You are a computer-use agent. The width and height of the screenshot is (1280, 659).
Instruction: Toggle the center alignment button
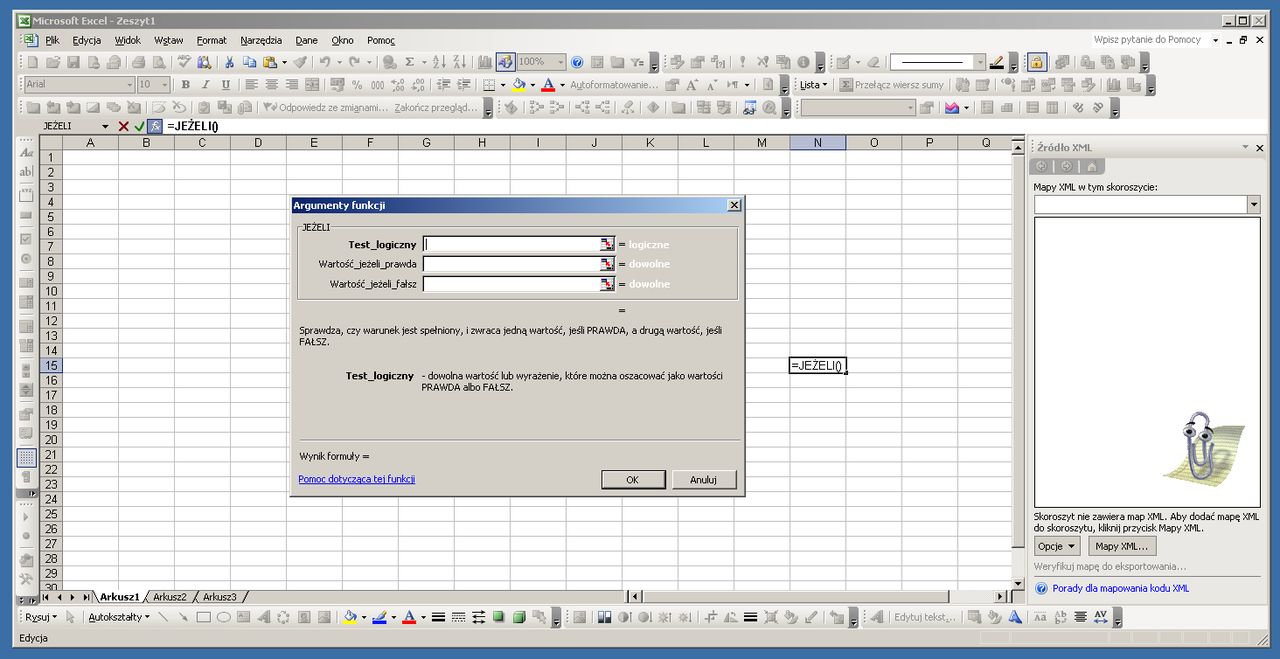point(272,85)
